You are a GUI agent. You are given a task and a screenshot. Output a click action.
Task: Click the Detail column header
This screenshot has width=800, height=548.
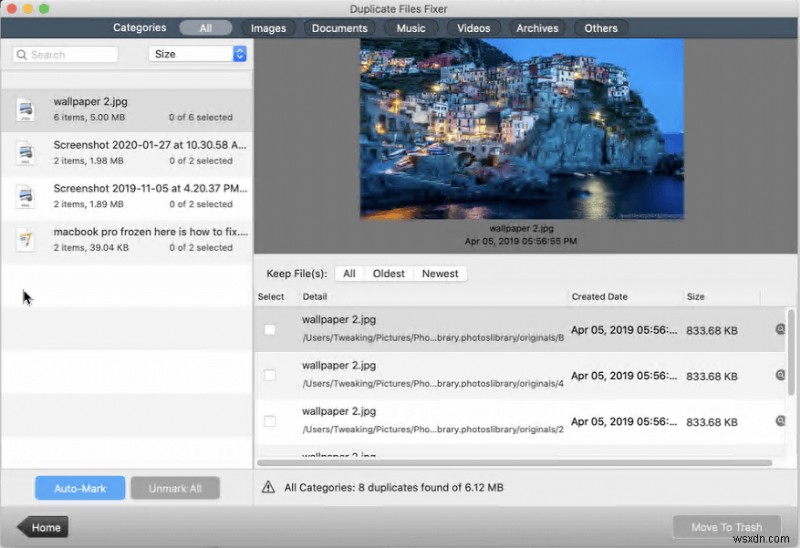[x=315, y=296]
